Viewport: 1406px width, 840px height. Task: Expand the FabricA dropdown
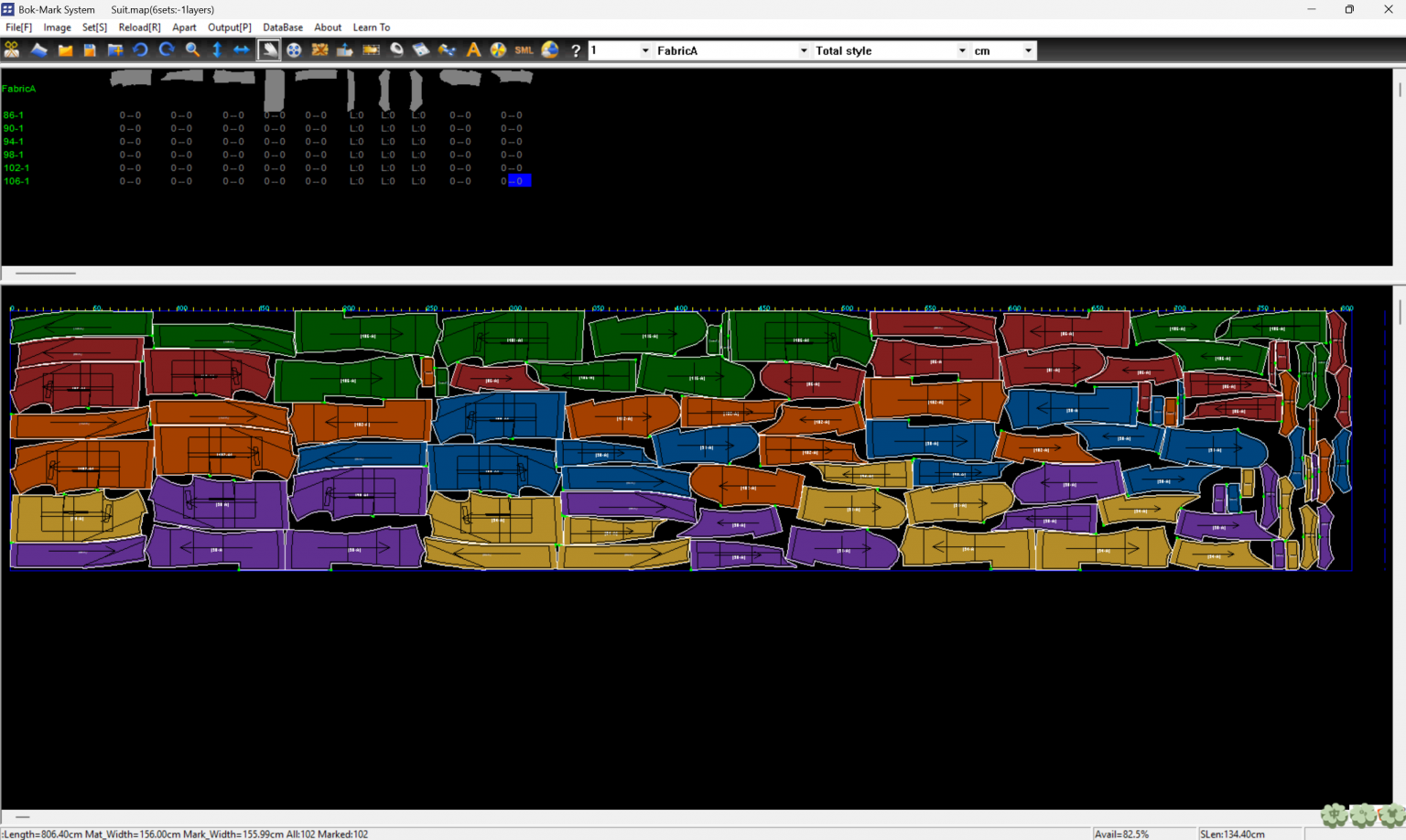(x=804, y=50)
